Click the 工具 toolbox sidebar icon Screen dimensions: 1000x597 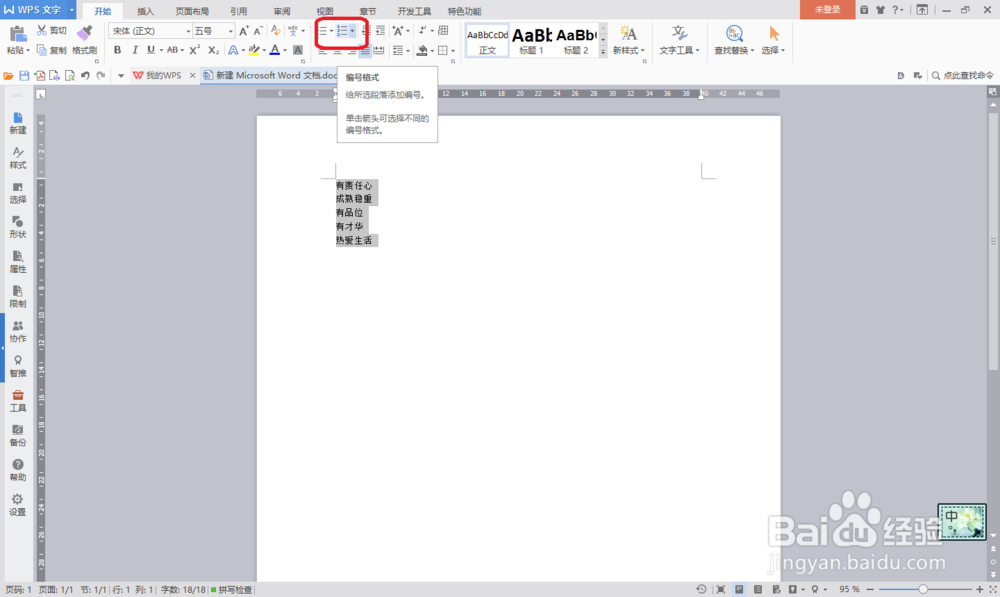tap(18, 401)
